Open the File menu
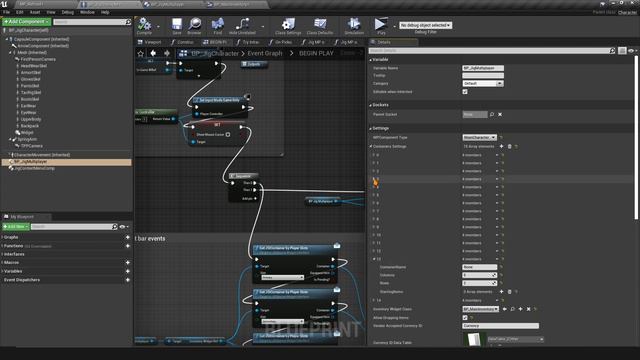Viewport: 640px width, 360px height. coord(7,12)
